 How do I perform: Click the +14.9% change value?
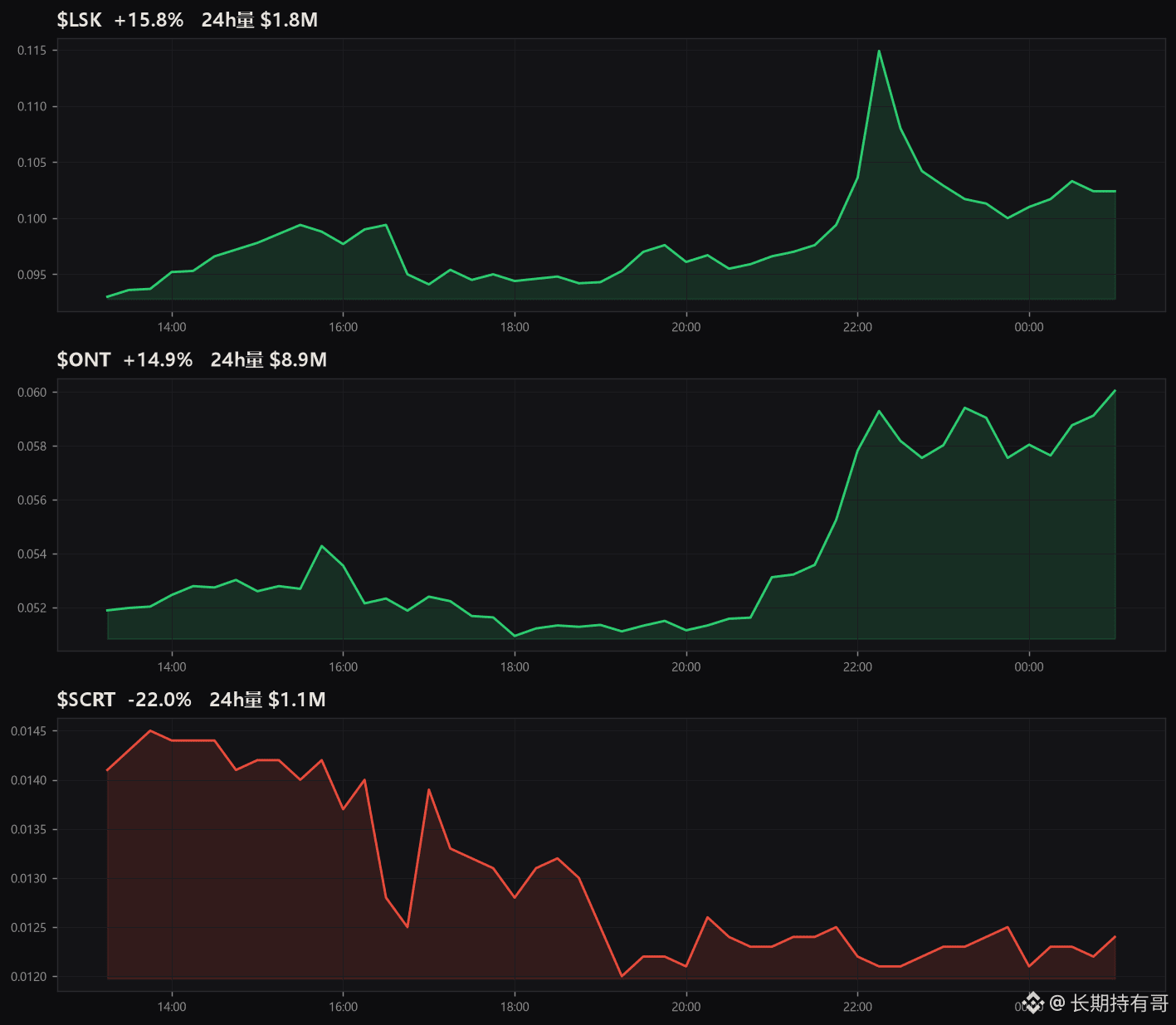[x=158, y=359]
